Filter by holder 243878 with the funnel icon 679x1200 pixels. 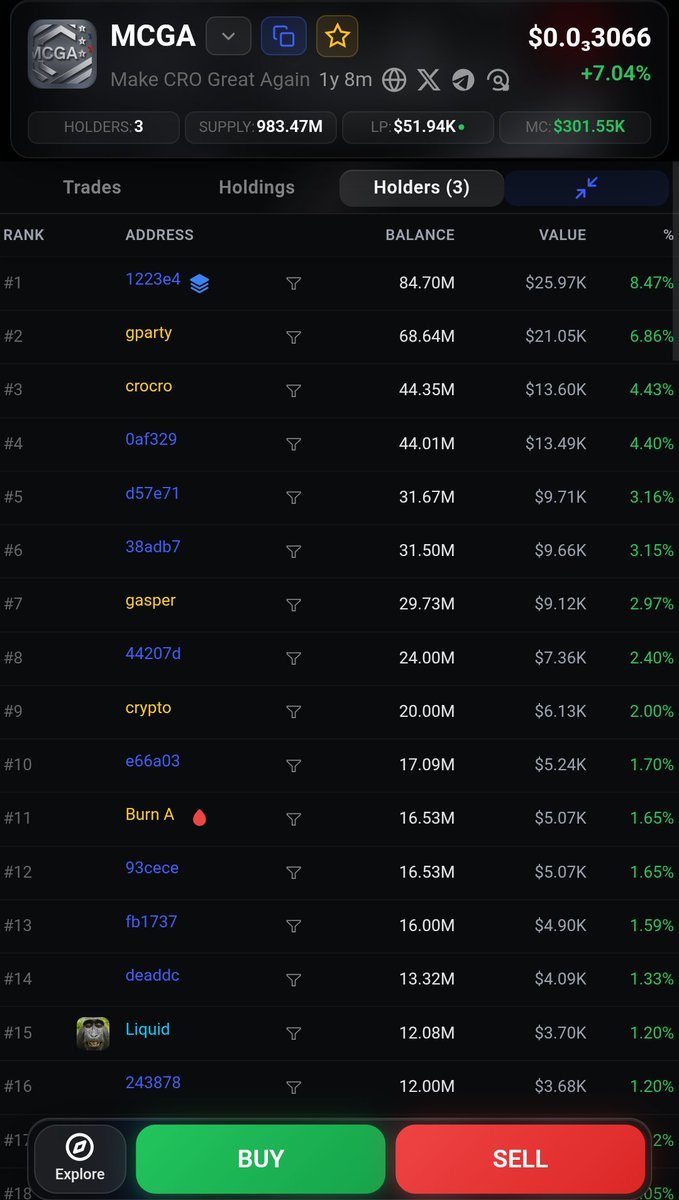[293, 1087]
